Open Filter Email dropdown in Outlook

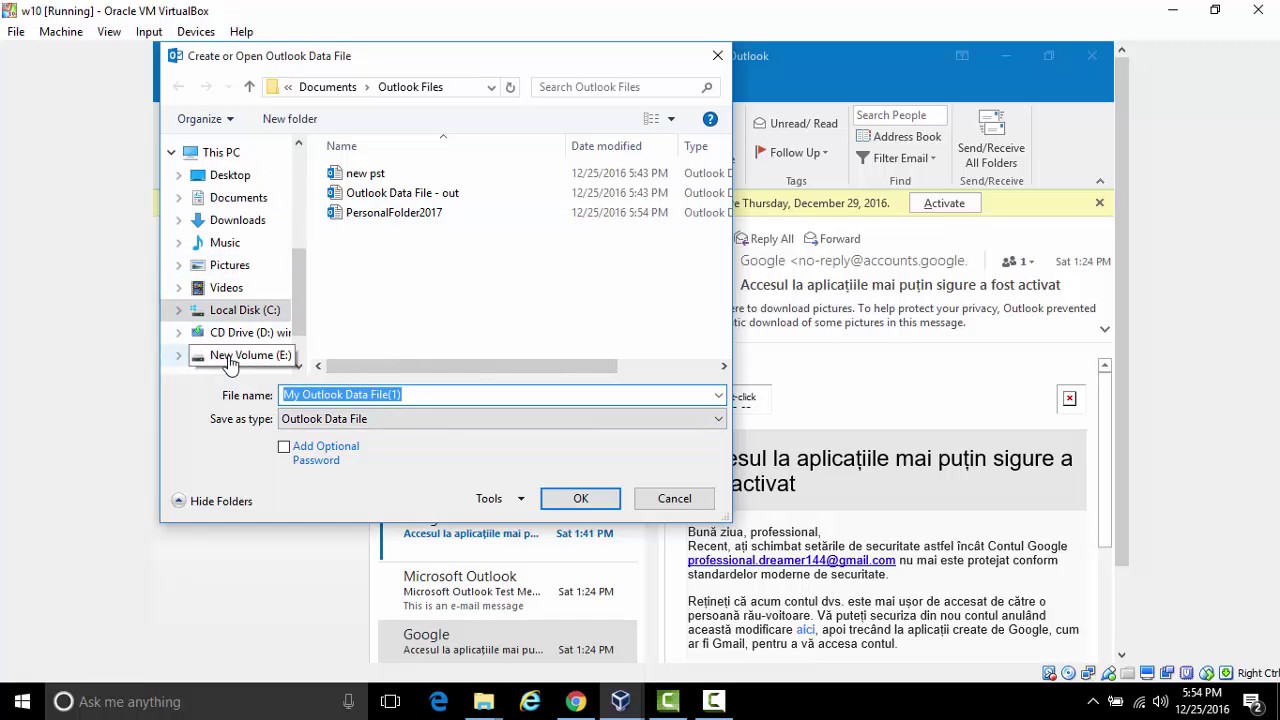(x=896, y=158)
